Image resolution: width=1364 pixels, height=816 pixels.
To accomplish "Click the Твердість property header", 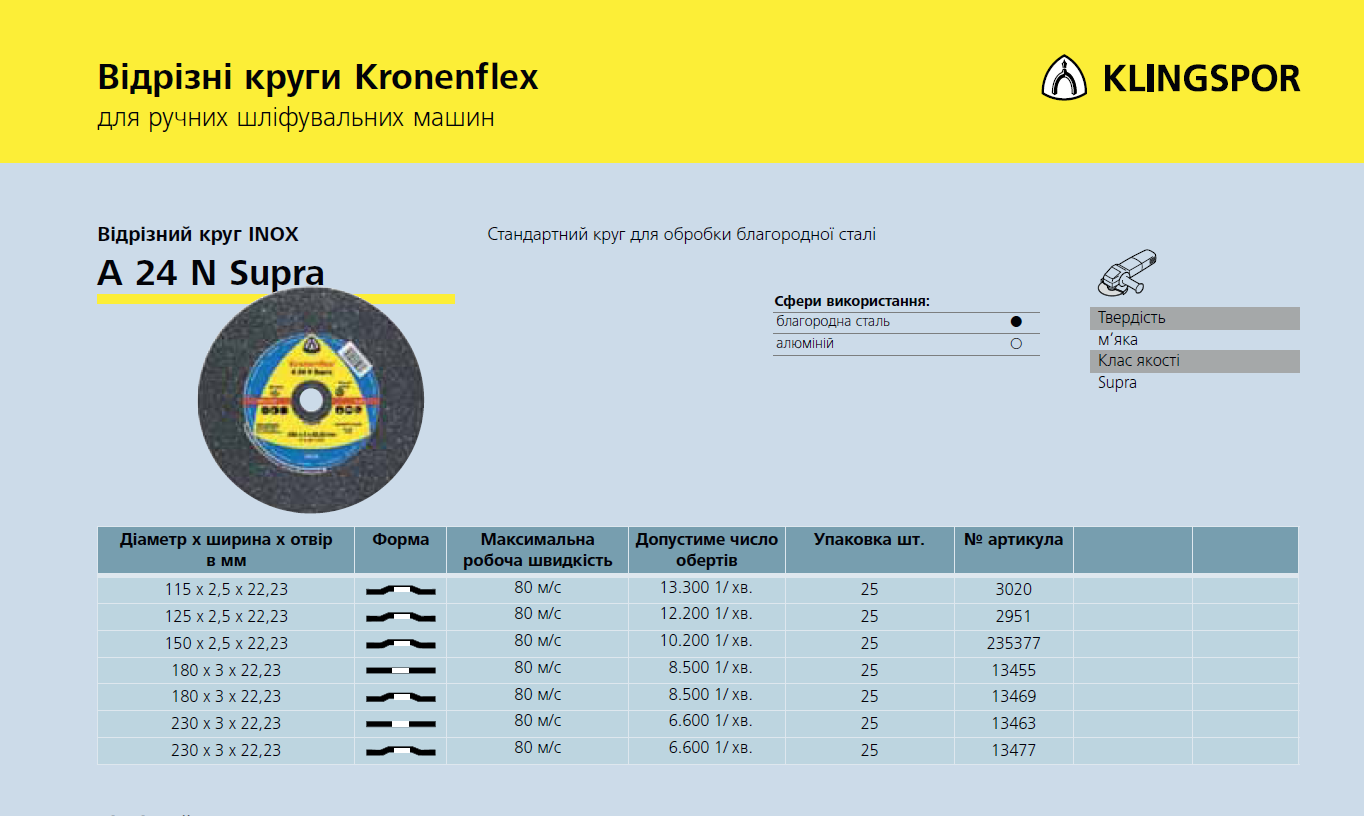I will click(1194, 318).
